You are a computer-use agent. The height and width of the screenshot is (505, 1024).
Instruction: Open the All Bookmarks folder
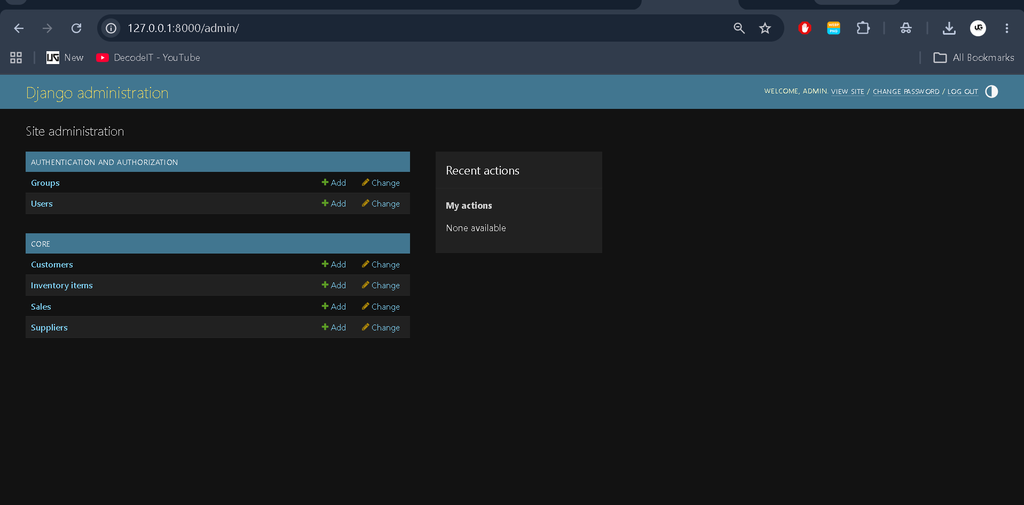(x=973, y=57)
